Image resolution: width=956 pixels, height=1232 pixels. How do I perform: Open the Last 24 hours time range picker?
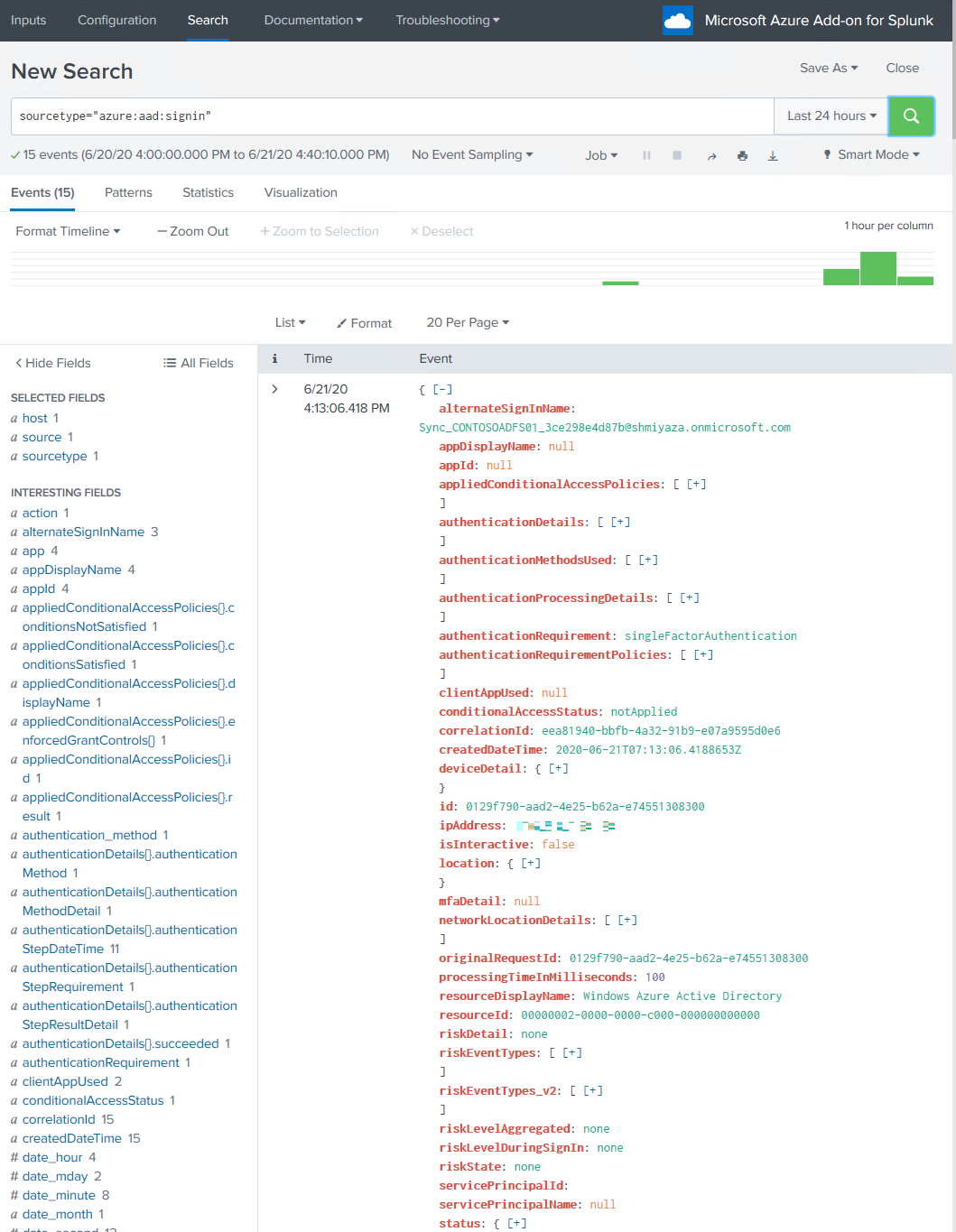[830, 116]
